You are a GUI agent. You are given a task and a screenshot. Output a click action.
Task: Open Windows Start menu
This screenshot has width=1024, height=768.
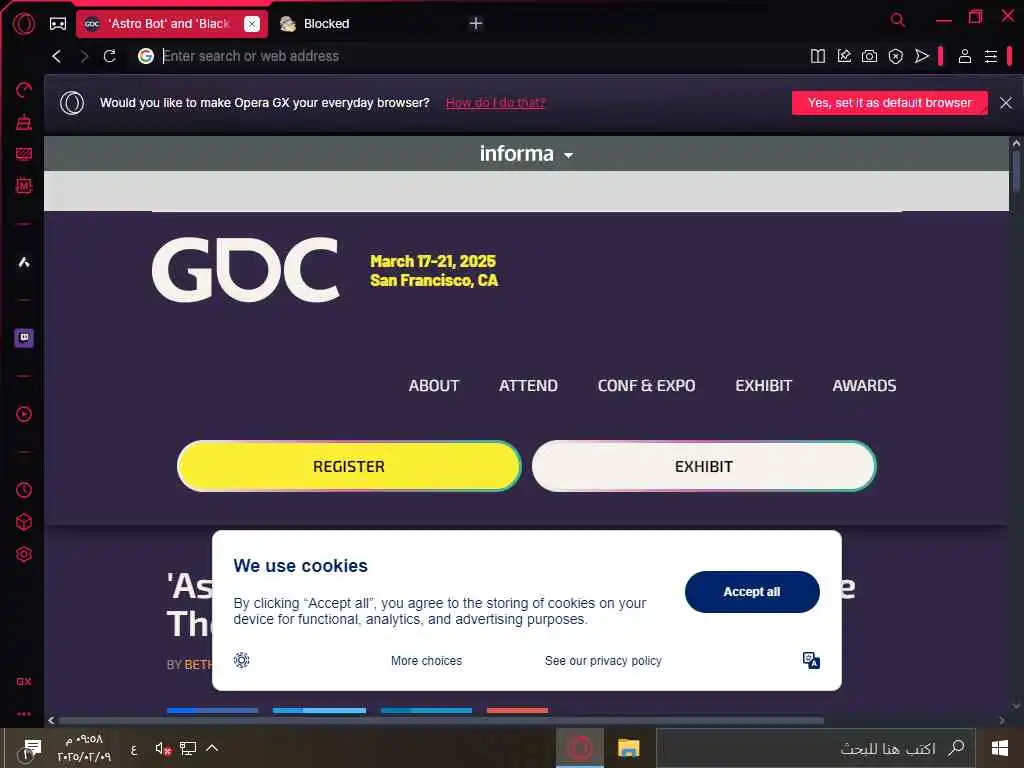point(999,748)
